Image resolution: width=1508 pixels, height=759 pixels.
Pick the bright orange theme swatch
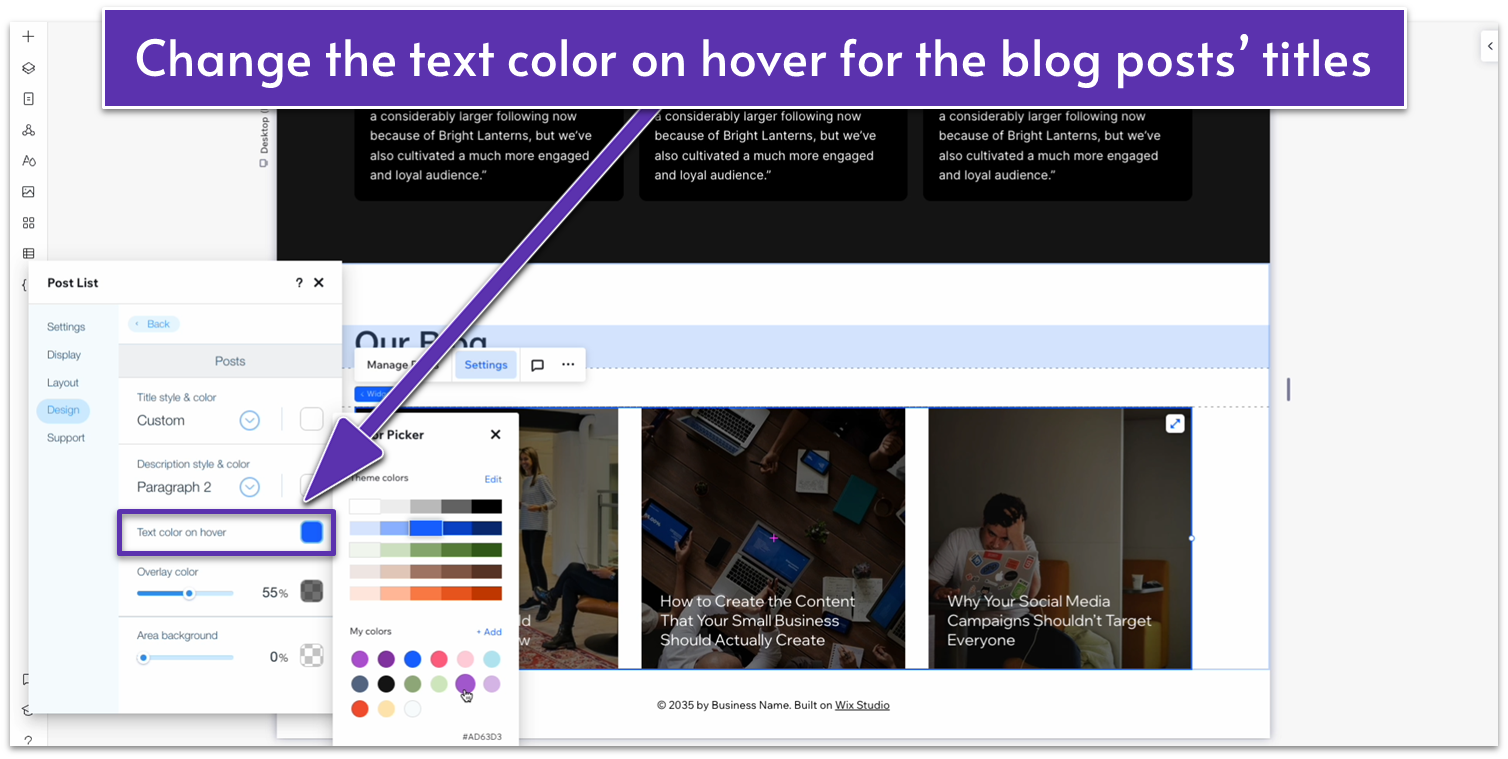pos(426,594)
